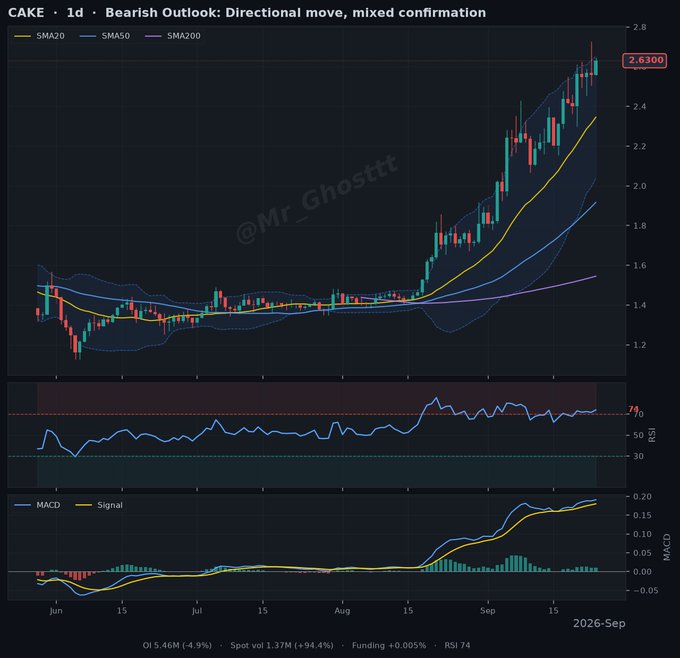The image size is (680, 658).
Task: Click the 1.4 price axis tick
Action: 639,305
